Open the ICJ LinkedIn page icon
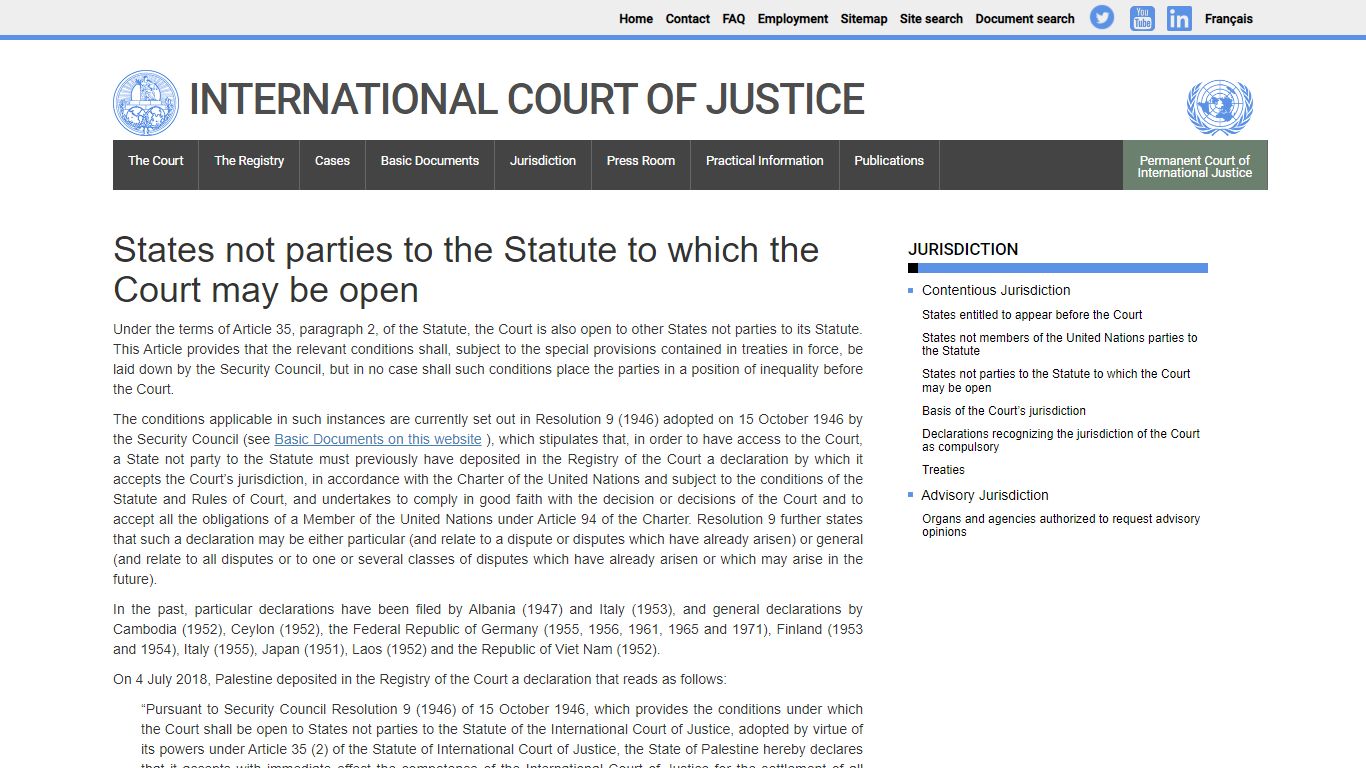1366x768 pixels. [x=1179, y=18]
